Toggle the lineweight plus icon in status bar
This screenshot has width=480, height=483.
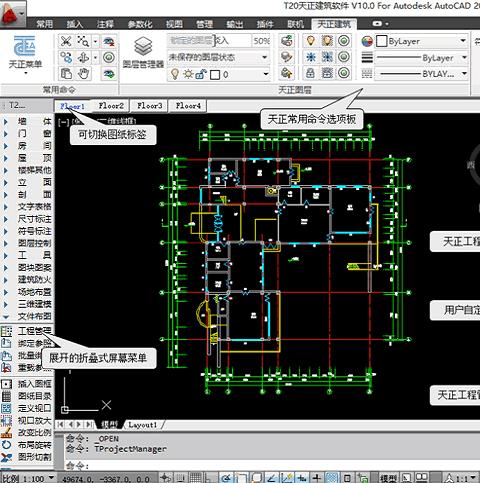pyautogui.click(x=317, y=478)
